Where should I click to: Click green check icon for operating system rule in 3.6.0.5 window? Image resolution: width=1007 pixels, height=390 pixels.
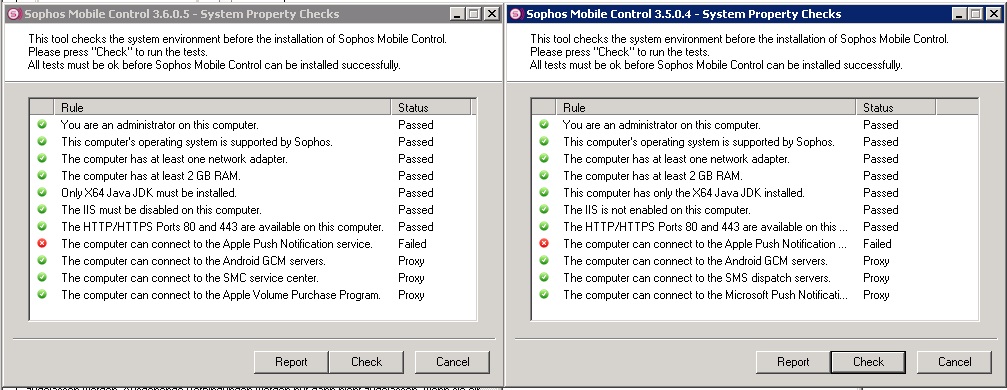[42, 141]
